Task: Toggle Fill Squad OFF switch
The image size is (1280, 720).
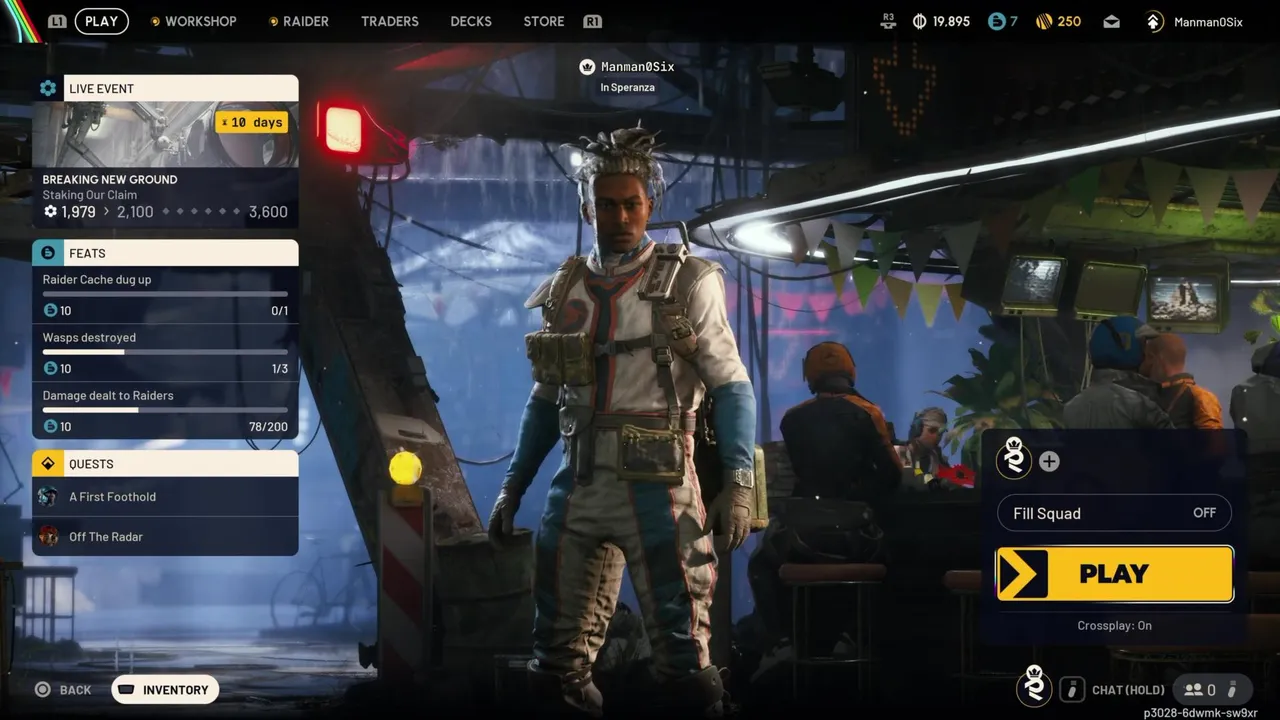Action: (x=1114, y=513)
